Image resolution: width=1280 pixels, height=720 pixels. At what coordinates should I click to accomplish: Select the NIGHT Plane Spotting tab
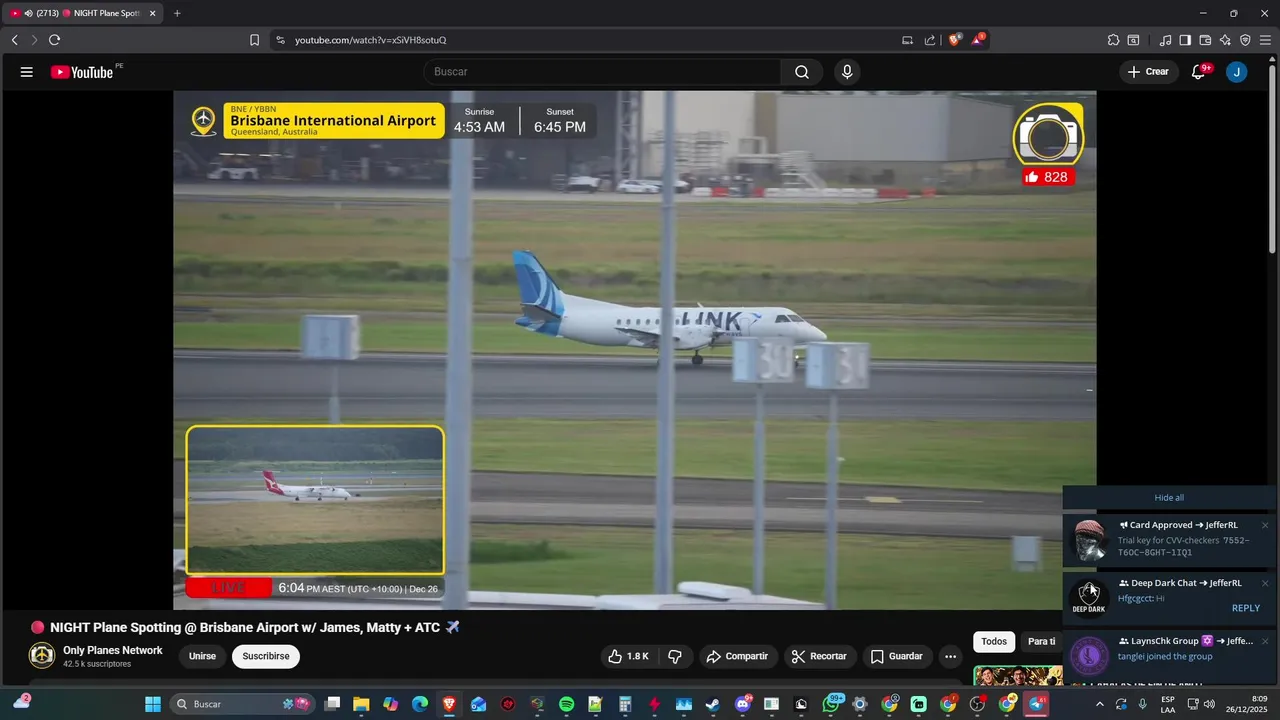[x=84, y=13]
